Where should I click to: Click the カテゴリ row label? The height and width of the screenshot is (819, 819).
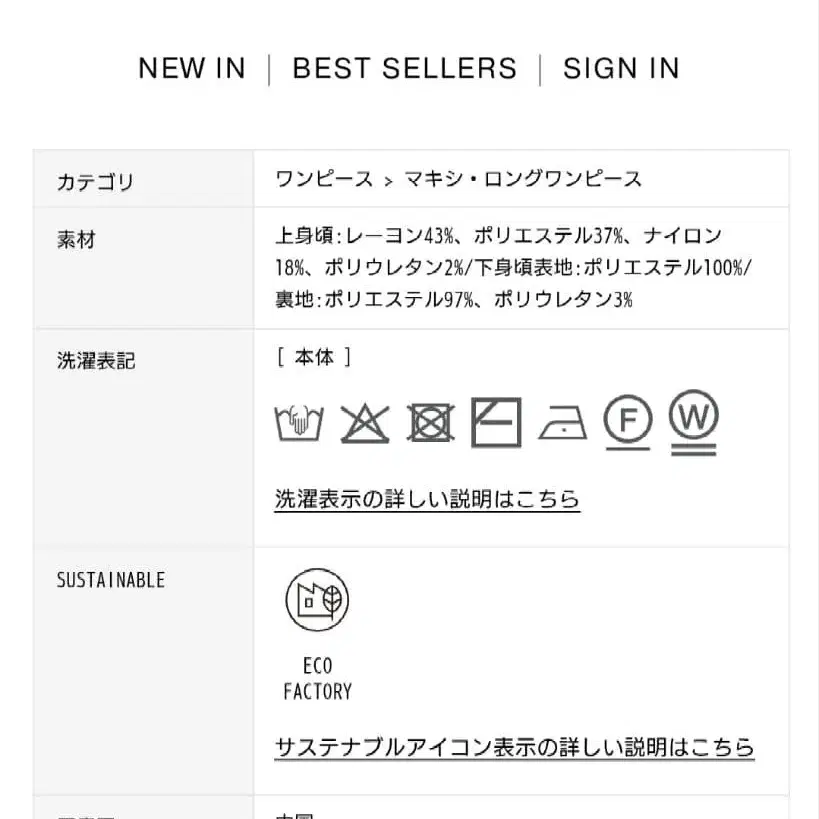[95, 182]
